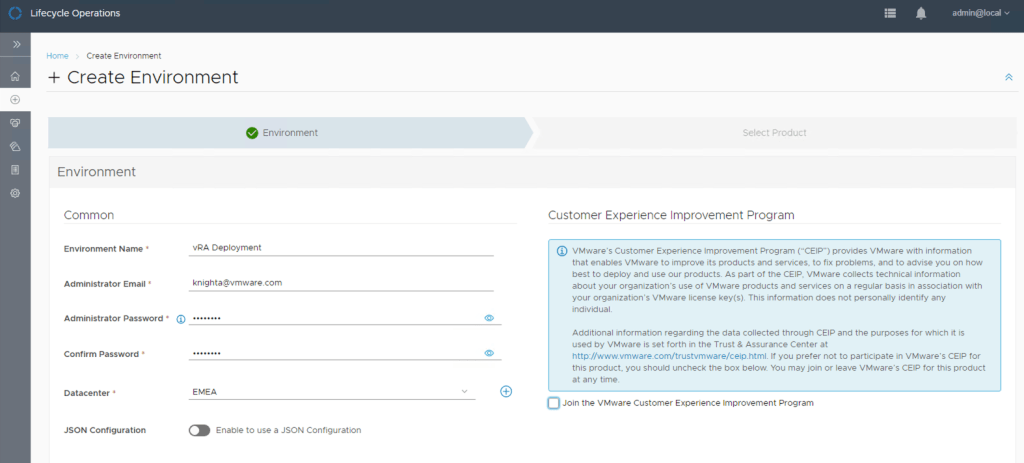Viewport: 1024px width, 463px height.
Task: Show the Administrator Password with eye icon
Action: [490, 318]
